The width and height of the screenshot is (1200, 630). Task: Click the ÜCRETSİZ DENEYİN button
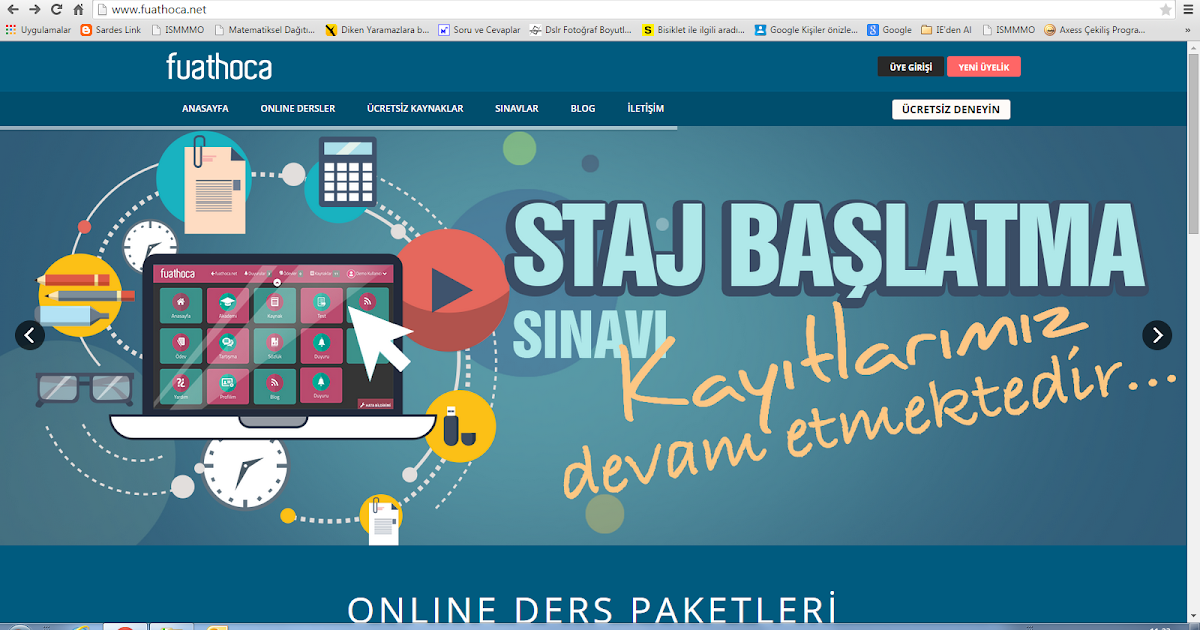(x=951, y=109)
